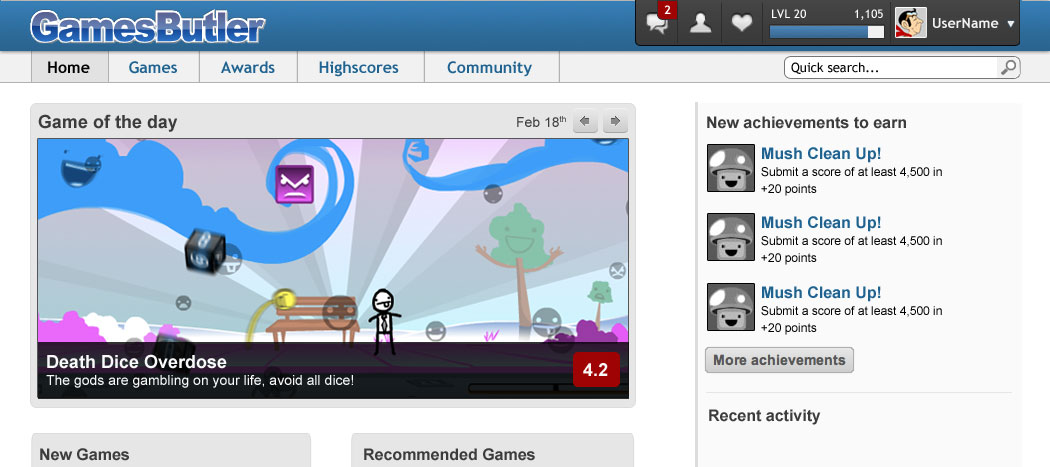Switch to the Awards tab
The height and width of the screenshot is (467, 1050).
tap(248, 68)
